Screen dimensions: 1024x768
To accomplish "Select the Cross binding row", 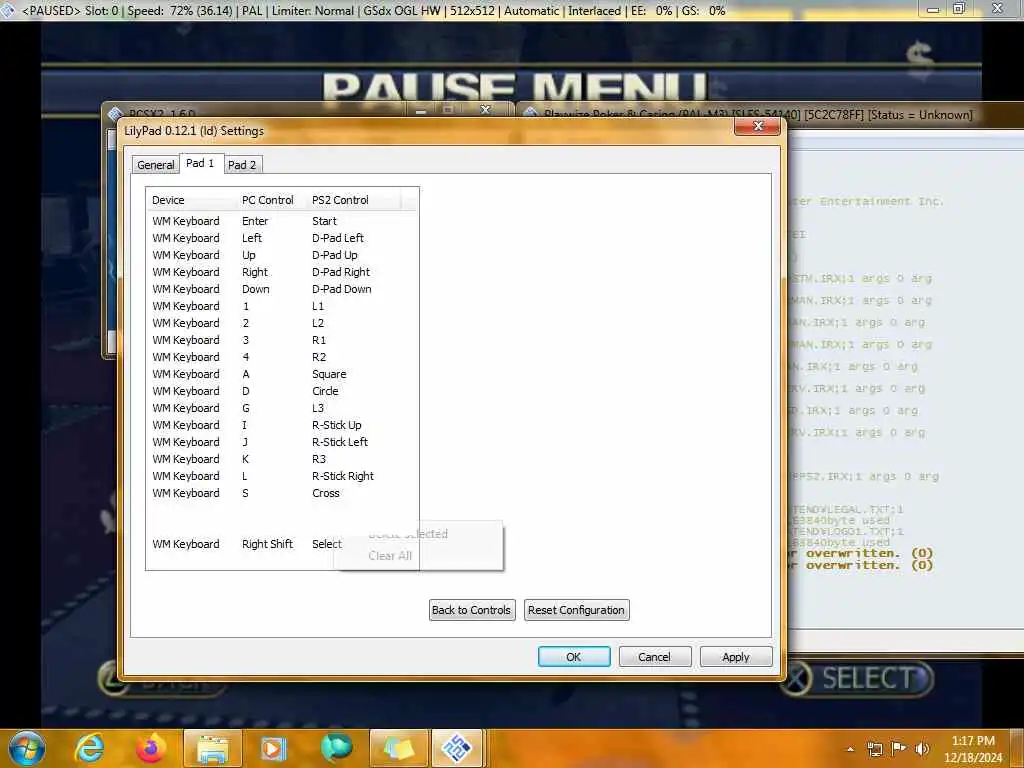I will pyautogui.click(x=281, y=493).
